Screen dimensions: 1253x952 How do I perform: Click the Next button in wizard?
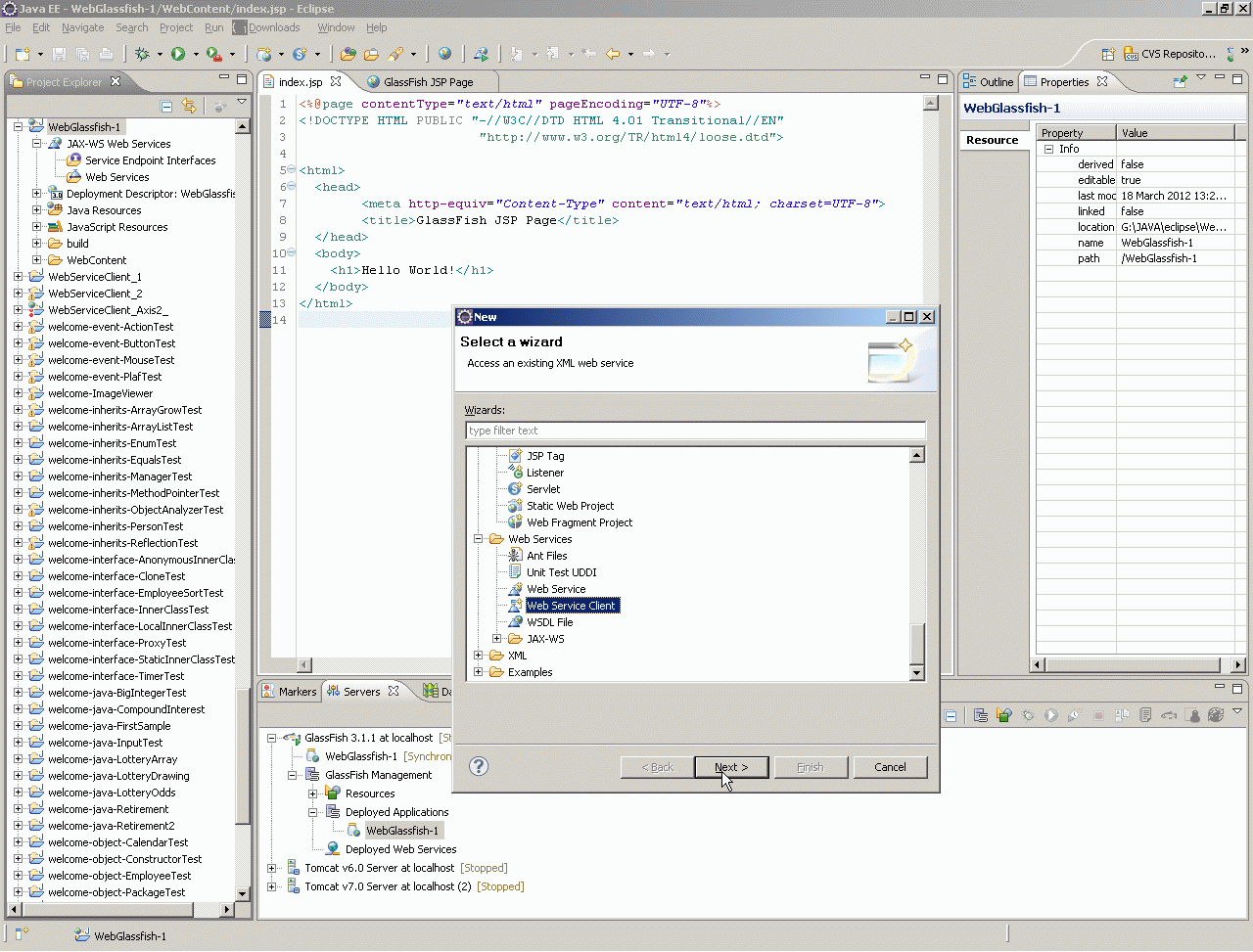(730, 767)
